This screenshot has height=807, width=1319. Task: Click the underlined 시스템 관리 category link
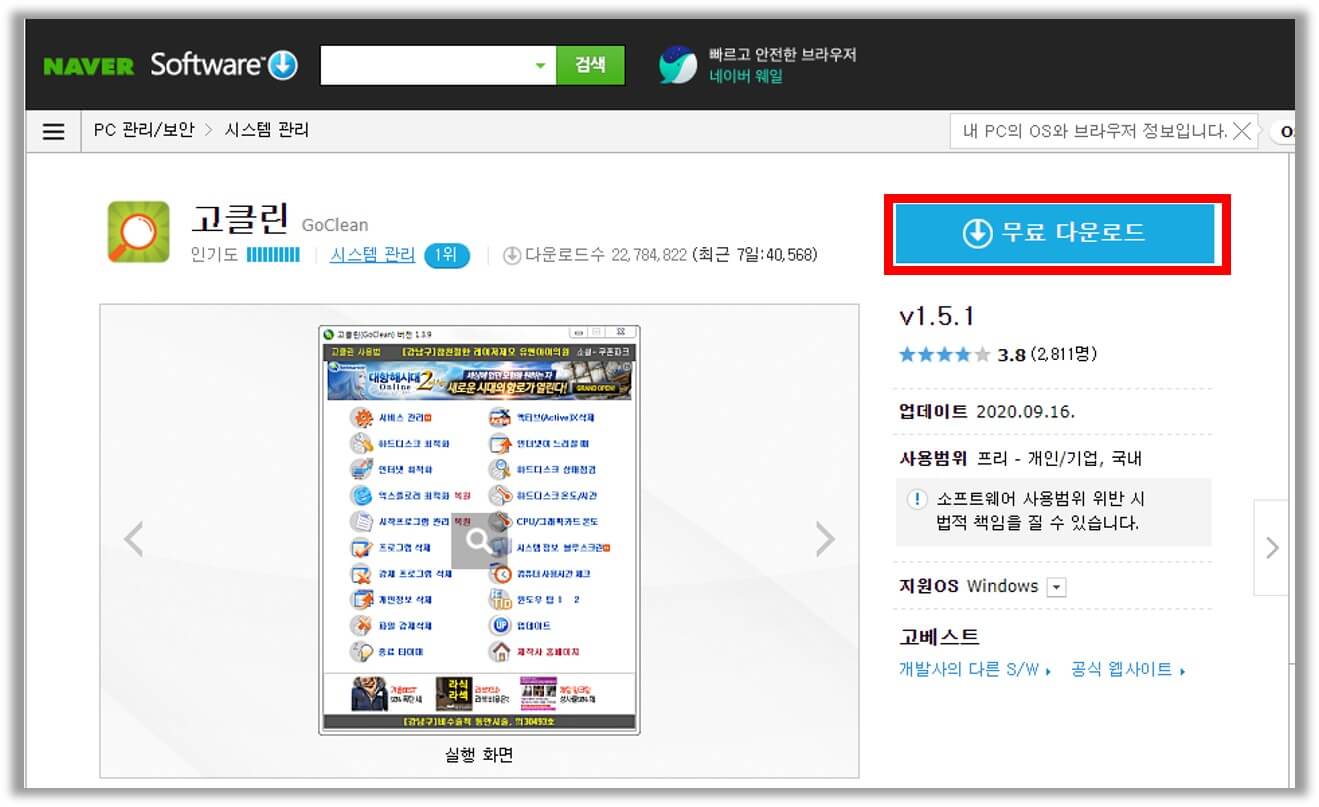coord(372,255)
